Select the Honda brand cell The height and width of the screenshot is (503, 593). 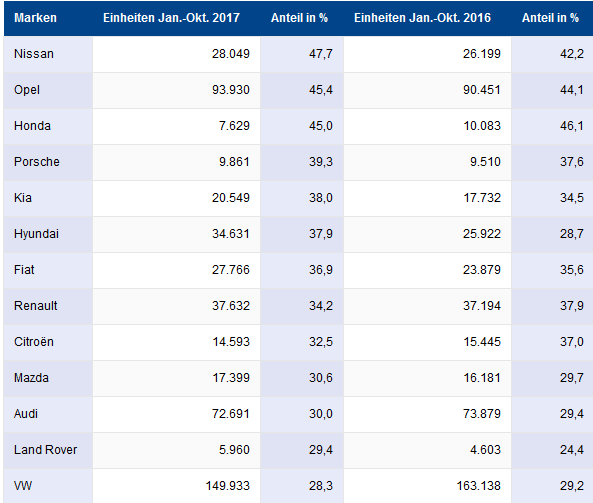pyautogui.click(x=48, y=126)
